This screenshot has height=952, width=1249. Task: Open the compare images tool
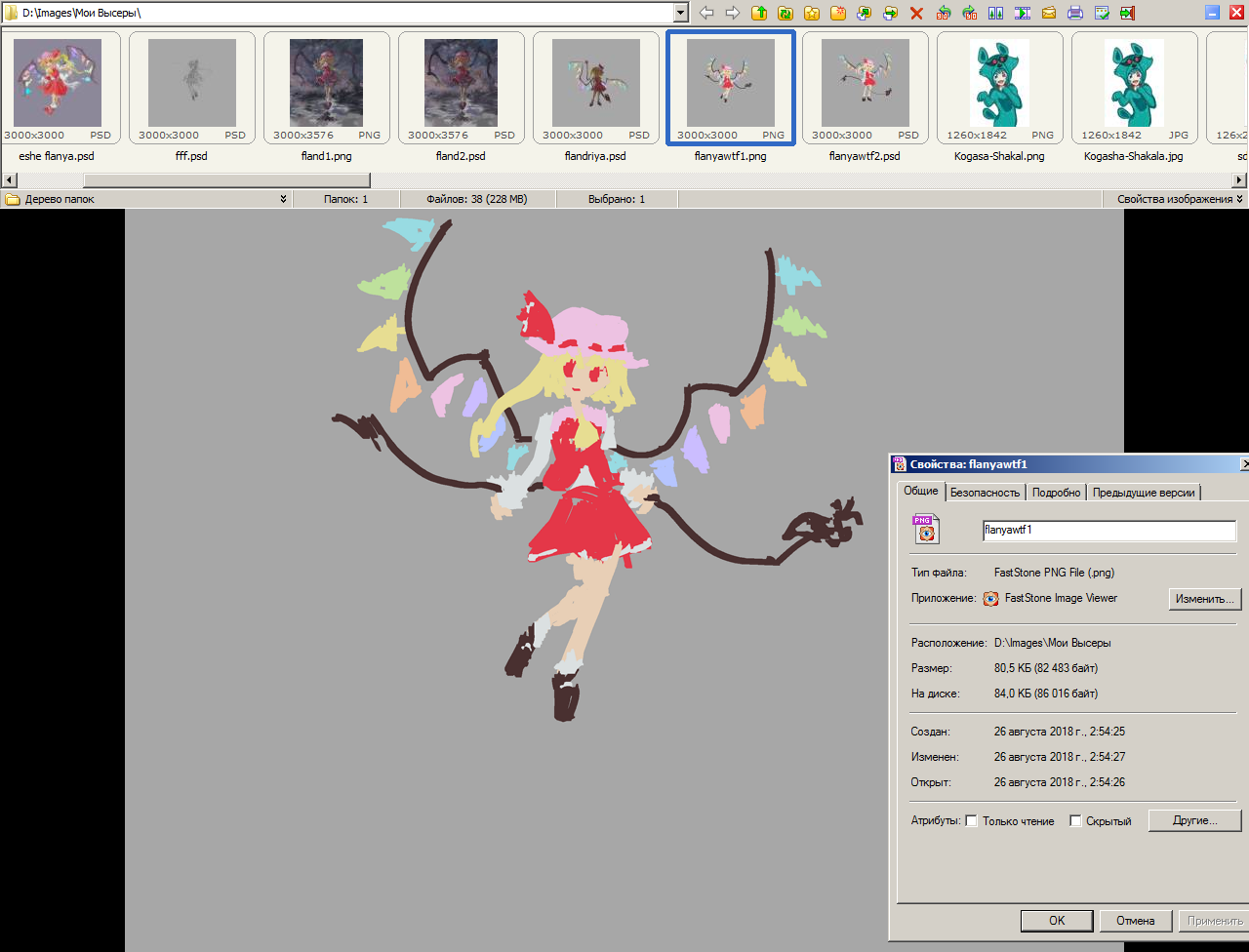click(995, 13)
